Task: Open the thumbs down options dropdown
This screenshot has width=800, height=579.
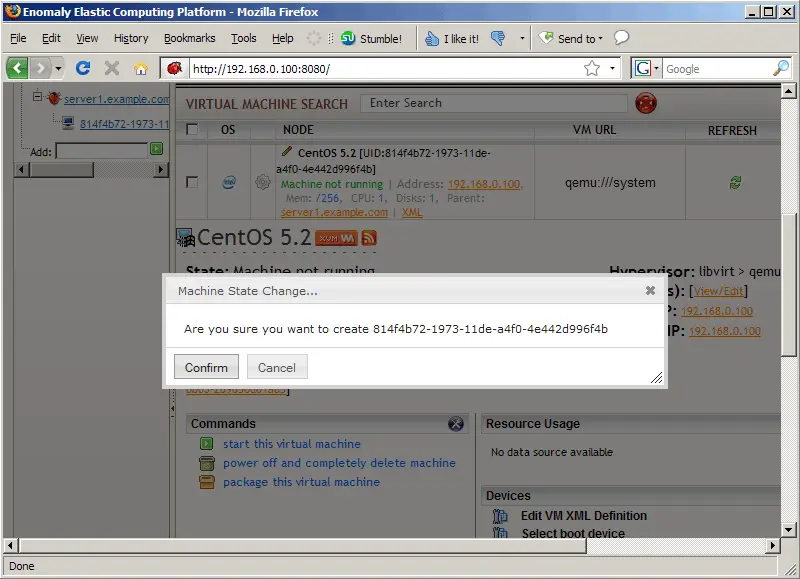Action: click(522, 38)
